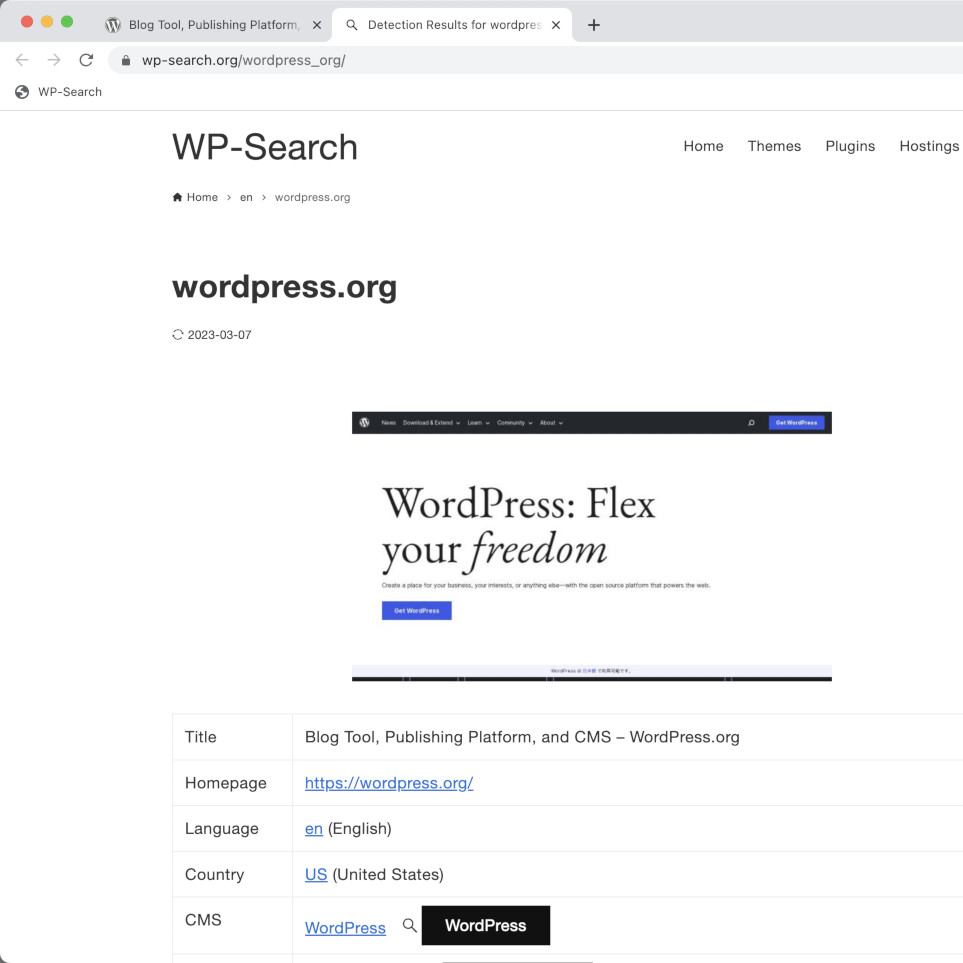
Task: Click the US country link
Action: click(316, 875)
